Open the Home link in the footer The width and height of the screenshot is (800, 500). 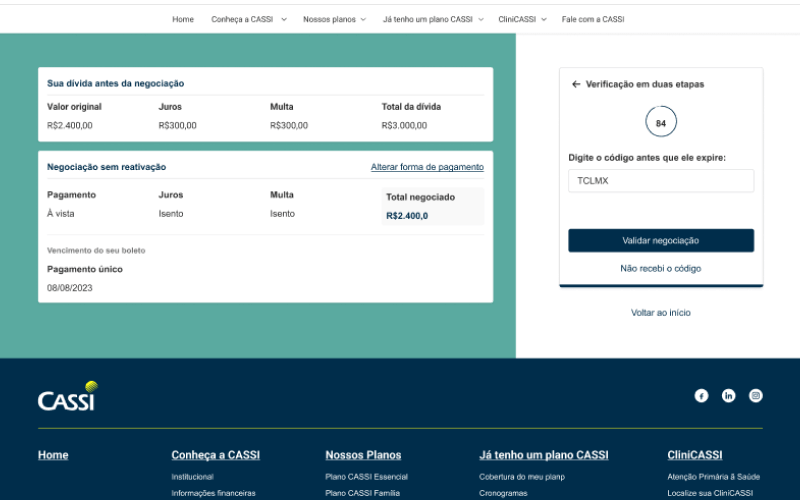pyautogui.click(x=53, y=455)
